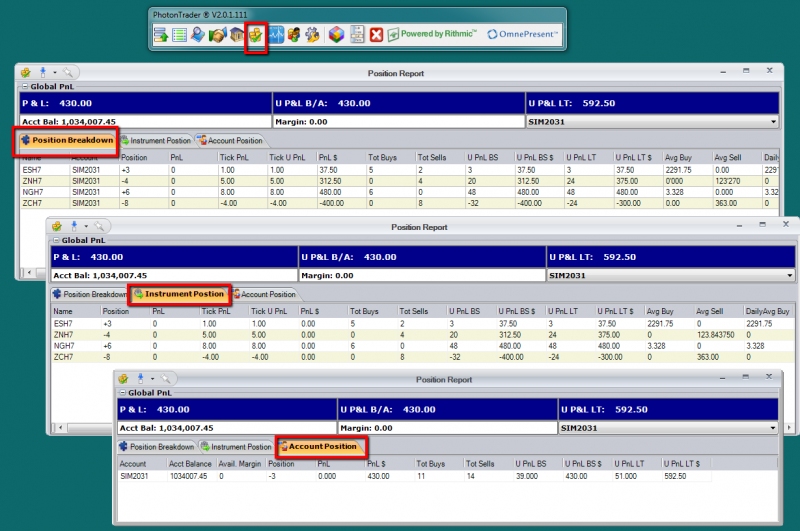This screenshot has width=800, height=531.
Task: Click the pin icon in topmost Position Report window
Action: point(43,72)
